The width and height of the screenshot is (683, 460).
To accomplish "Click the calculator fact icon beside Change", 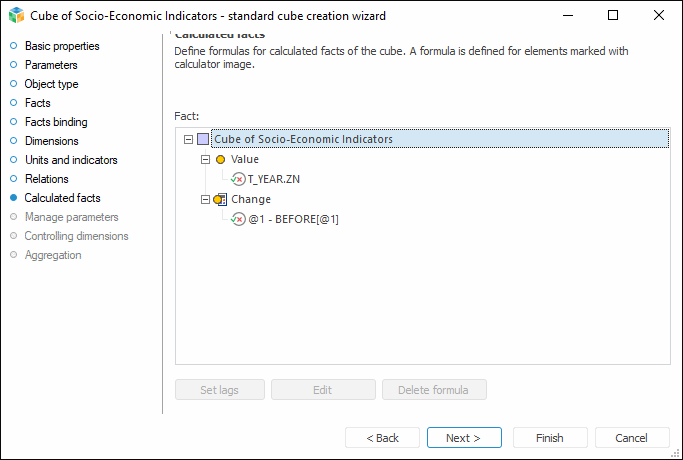I will click(x=220, y=200).
